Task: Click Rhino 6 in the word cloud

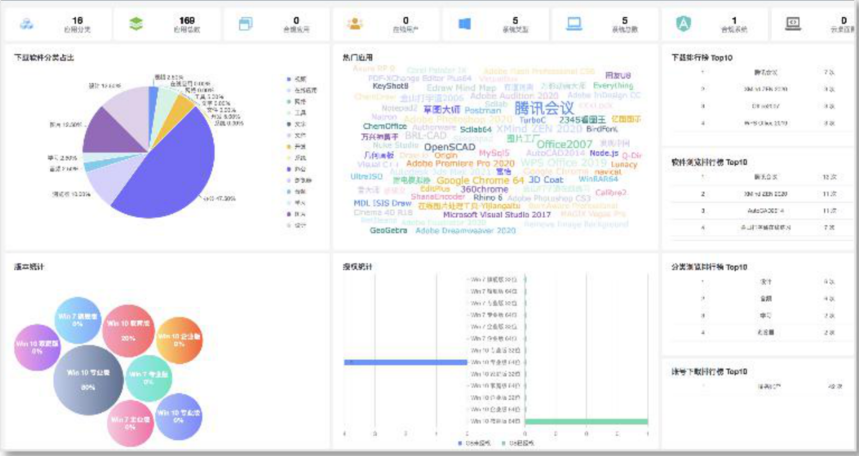Action: (x=488, y=197)
